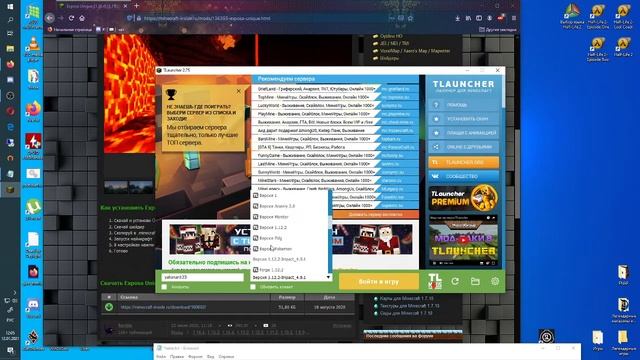Open Optifine HD category link on webpage
The height and width of the screenshot is (360, 640).
[x=391, y=36]
